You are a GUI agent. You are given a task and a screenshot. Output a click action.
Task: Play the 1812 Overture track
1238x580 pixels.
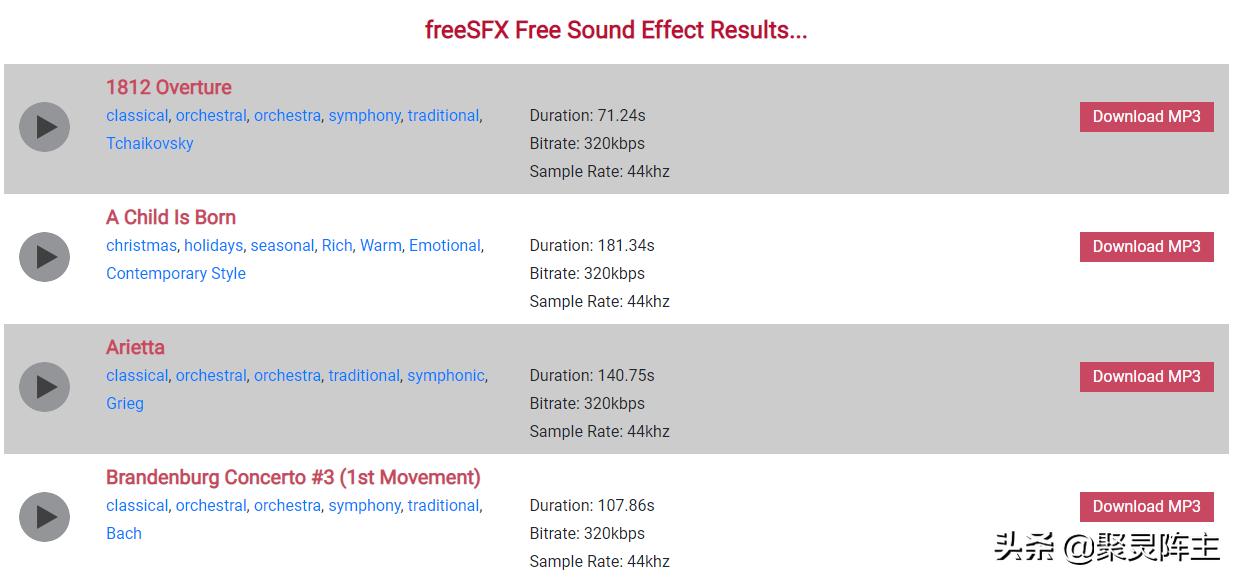44,127
